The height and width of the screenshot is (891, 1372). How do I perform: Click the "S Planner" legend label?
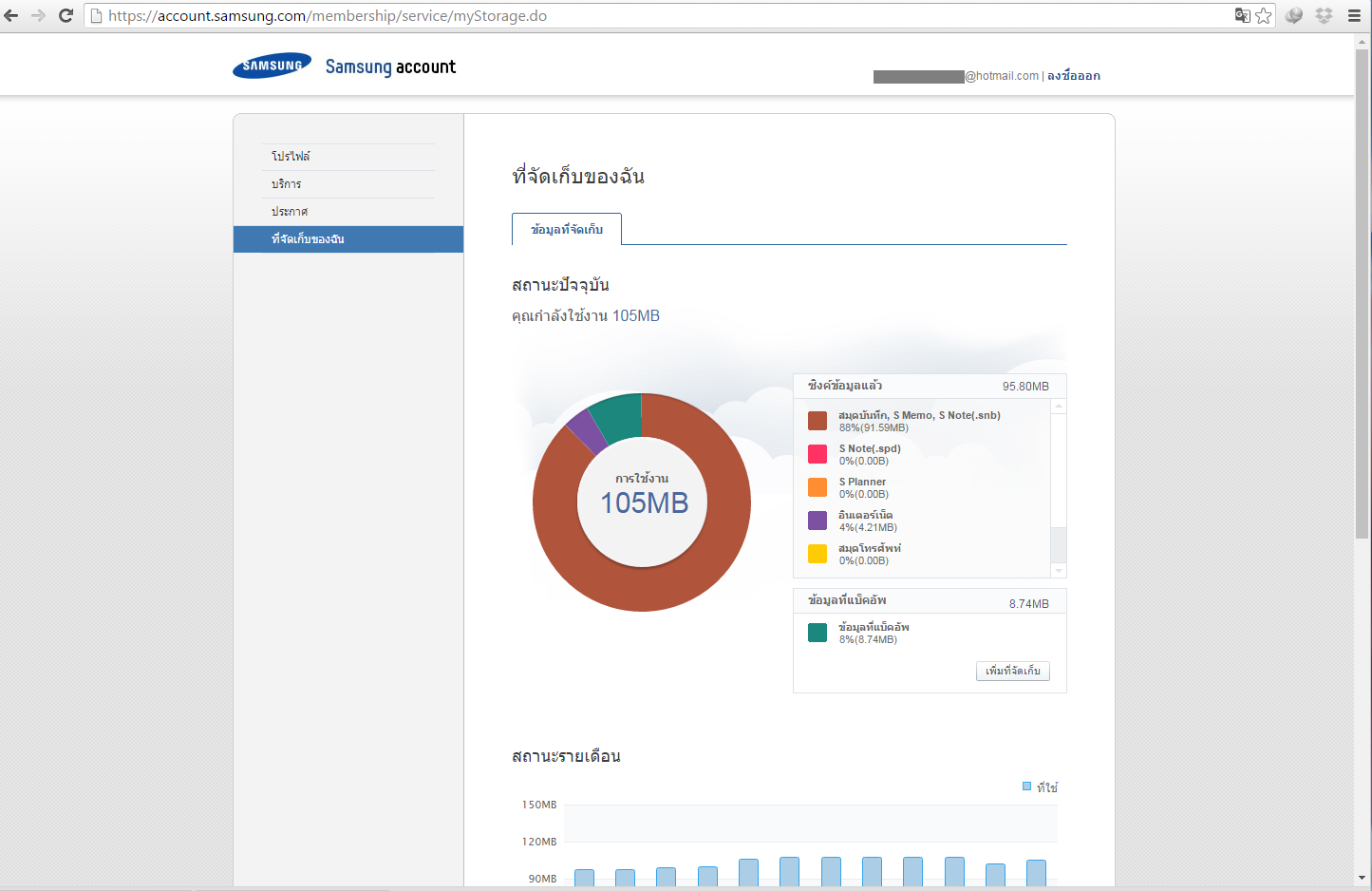862,482
